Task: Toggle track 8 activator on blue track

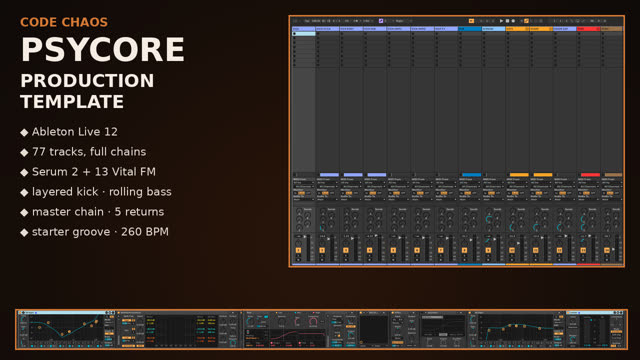Action: [464, 250]
